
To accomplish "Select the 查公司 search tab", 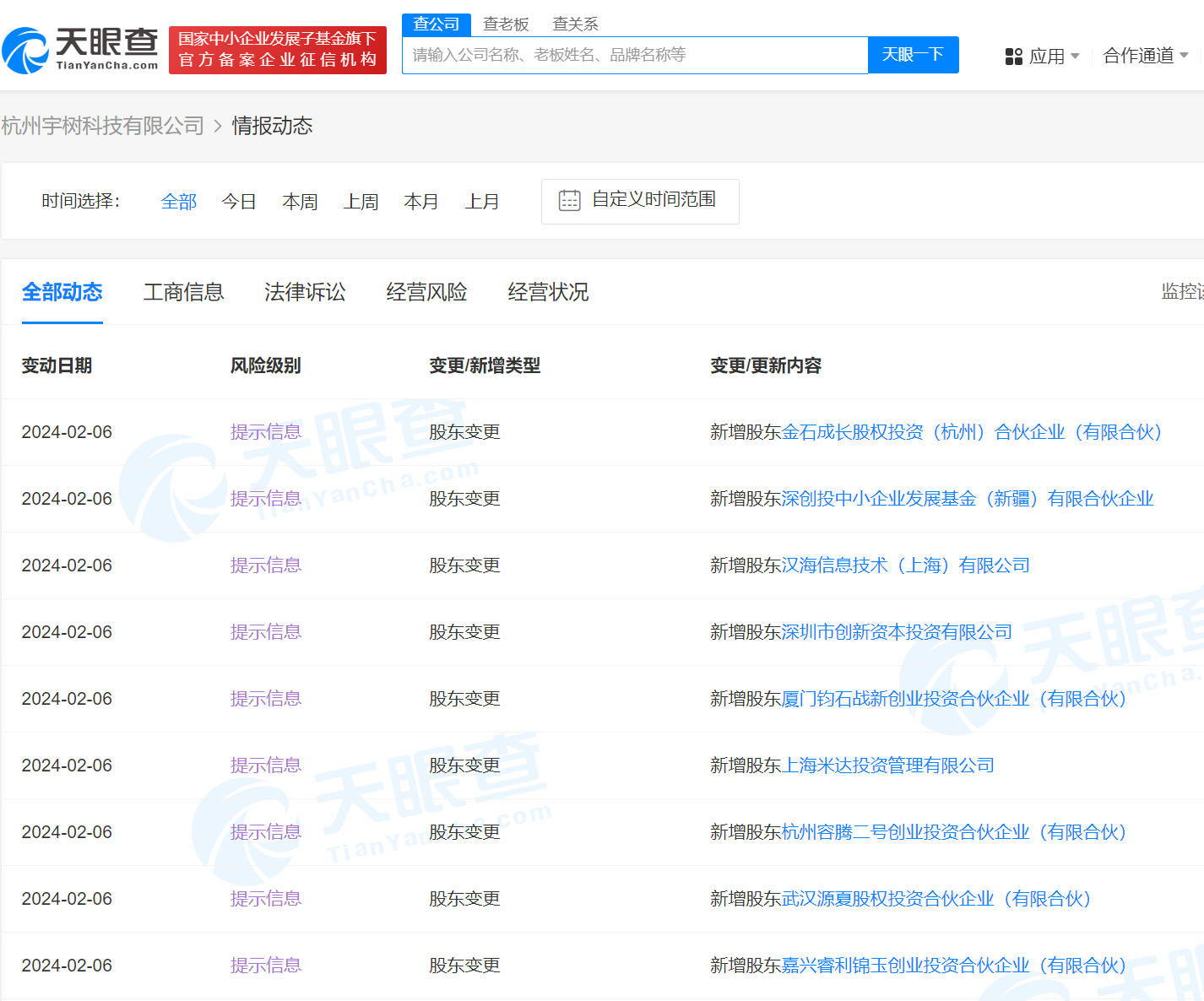I will [x=437, y=24].
